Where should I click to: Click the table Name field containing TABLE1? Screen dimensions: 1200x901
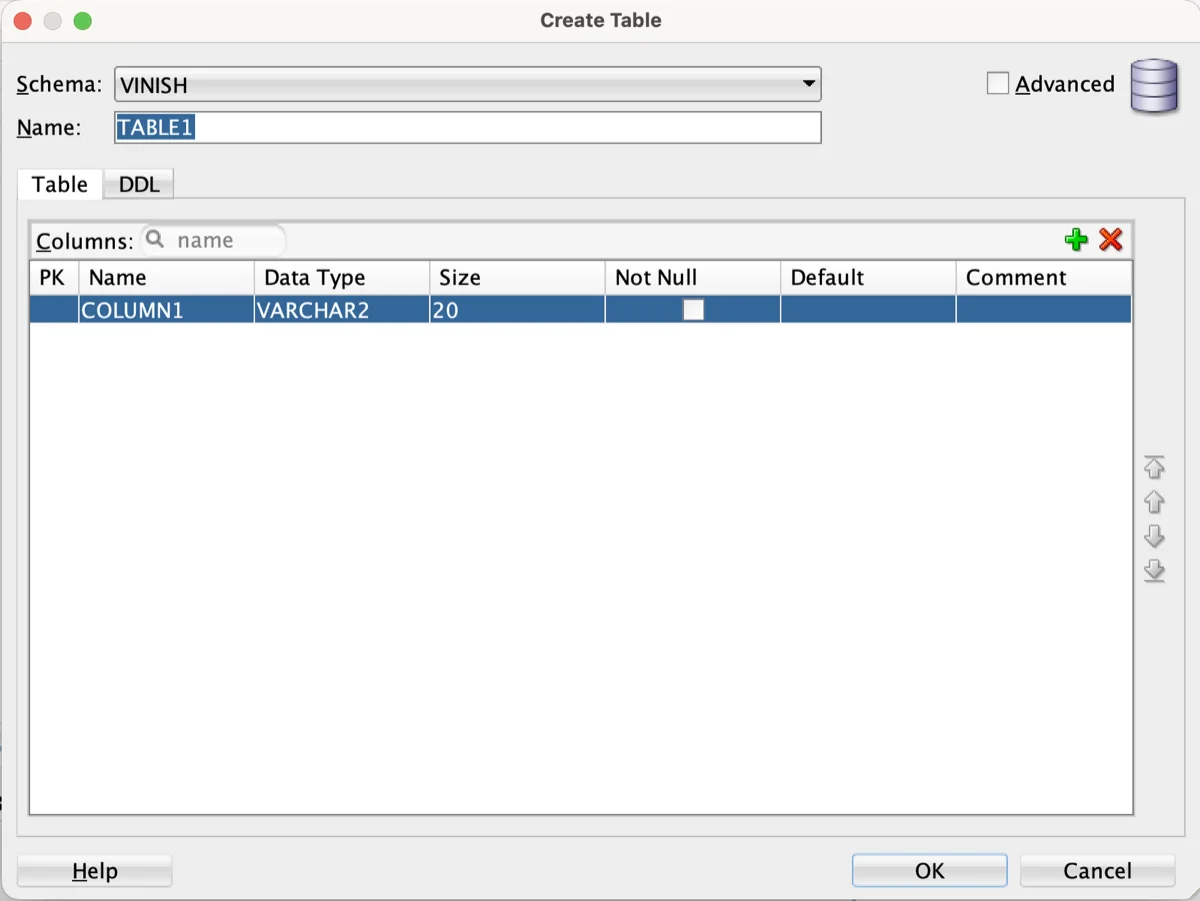click(x=468, y=128)
